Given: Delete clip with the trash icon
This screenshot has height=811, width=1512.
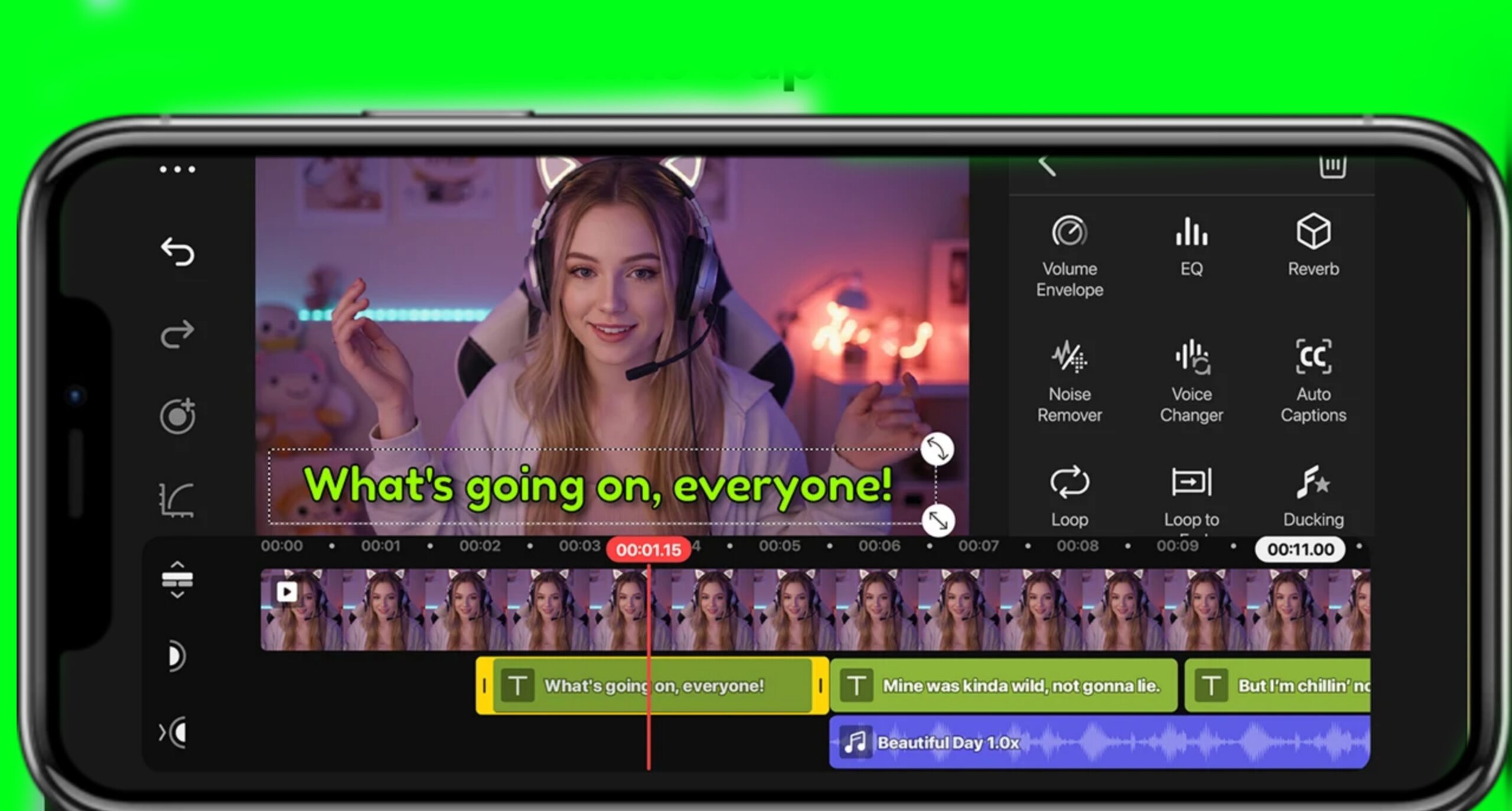Looking at the screenshot, I should (1332, 167).
